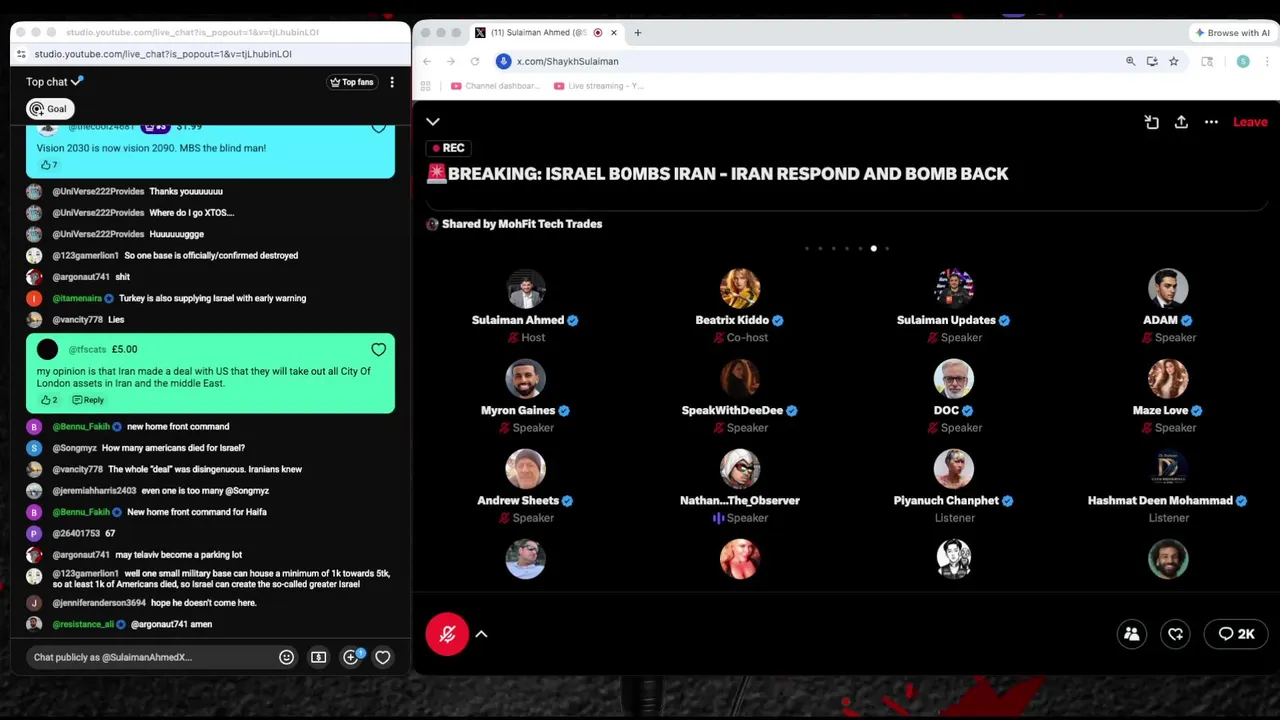1280x720 pixels.
Task: Click thumbs up on Vision 2030 message
Action: 45,165
